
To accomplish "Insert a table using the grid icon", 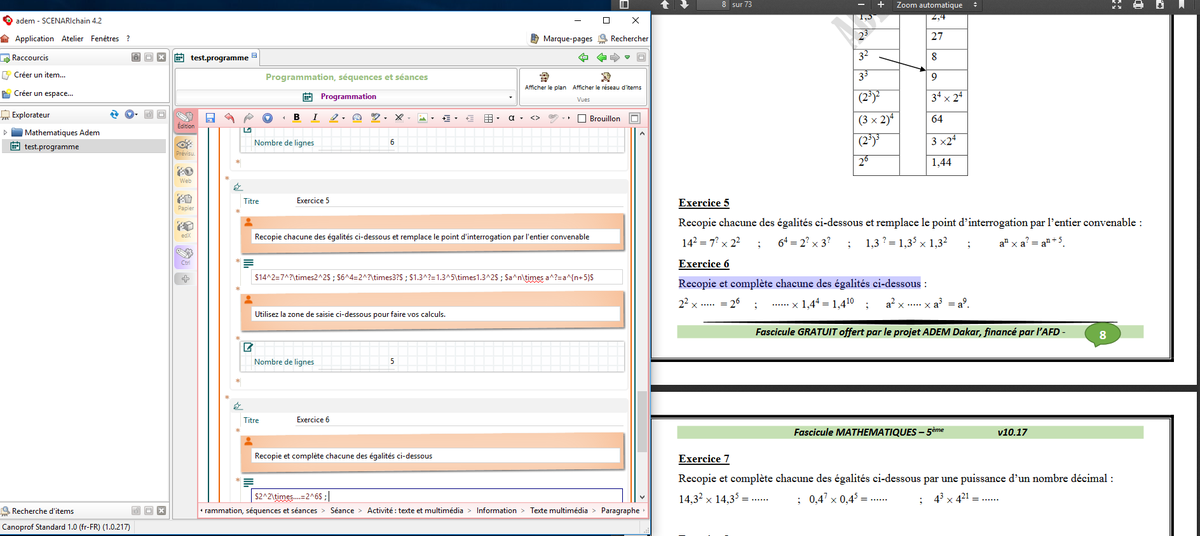I will (x=488, y=118).
